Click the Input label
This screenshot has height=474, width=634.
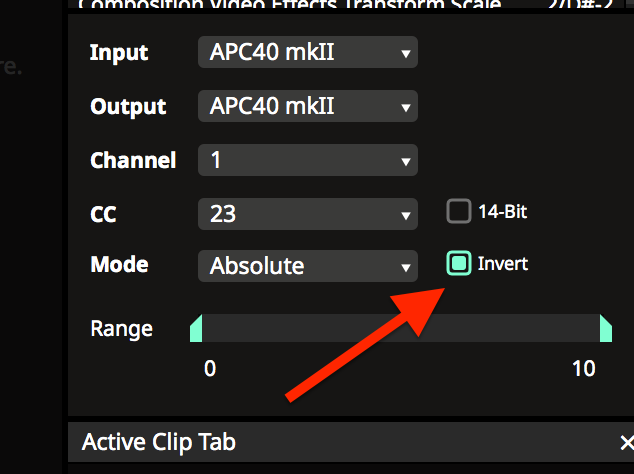click(x=119, y=53)
